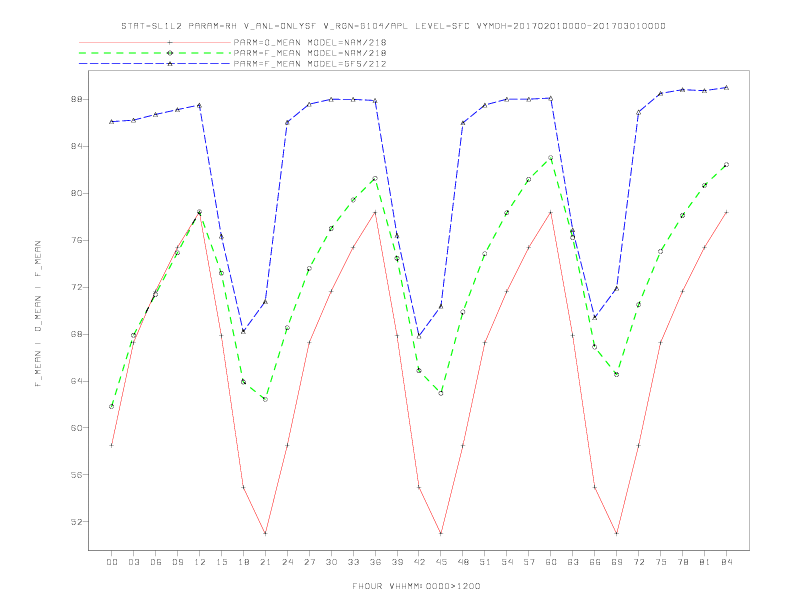Image resolution: width=792 pixels, height=612 pixels.
Task: Click y-axis tick label 52
Action: pyautogui.click(x=76, y=522)
